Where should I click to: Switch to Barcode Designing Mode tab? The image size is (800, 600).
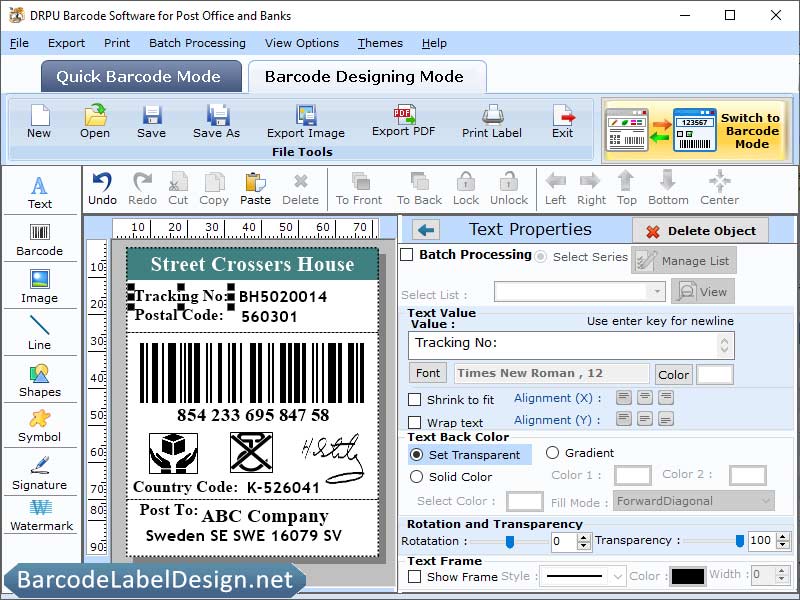pos(367,77)
